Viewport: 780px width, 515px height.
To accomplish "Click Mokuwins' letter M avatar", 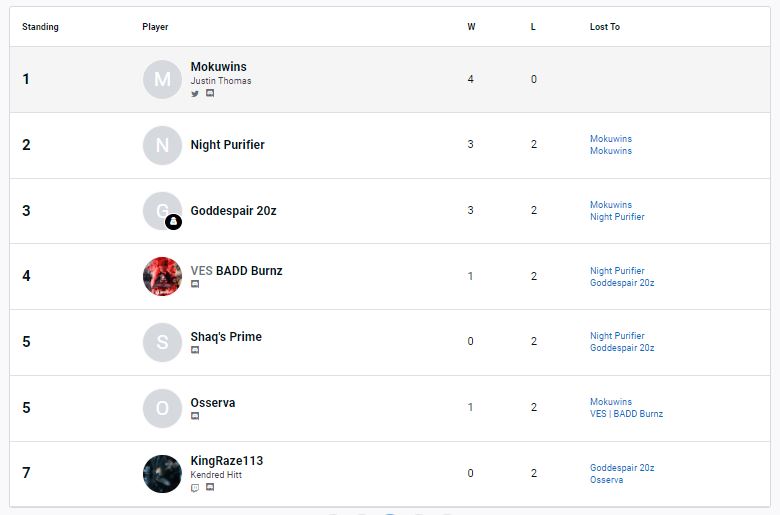I will (x=162, y=79).
